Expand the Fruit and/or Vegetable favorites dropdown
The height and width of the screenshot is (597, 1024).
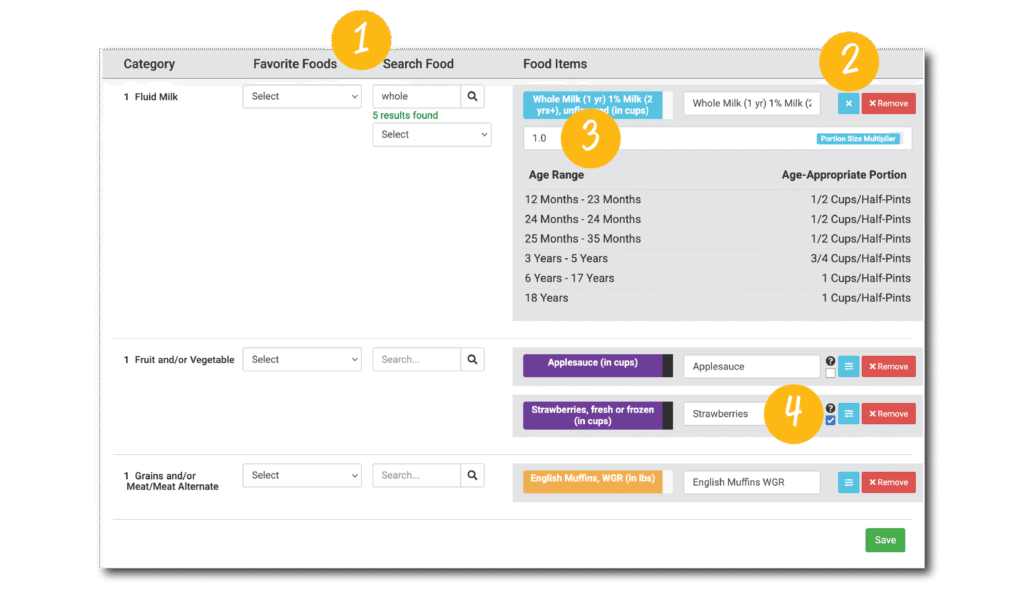pyautogui.click(x=302, y=360)
